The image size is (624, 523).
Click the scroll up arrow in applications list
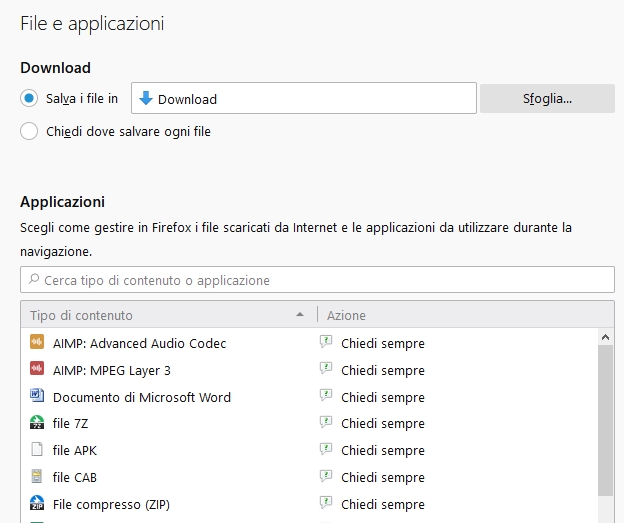[605, 337]
